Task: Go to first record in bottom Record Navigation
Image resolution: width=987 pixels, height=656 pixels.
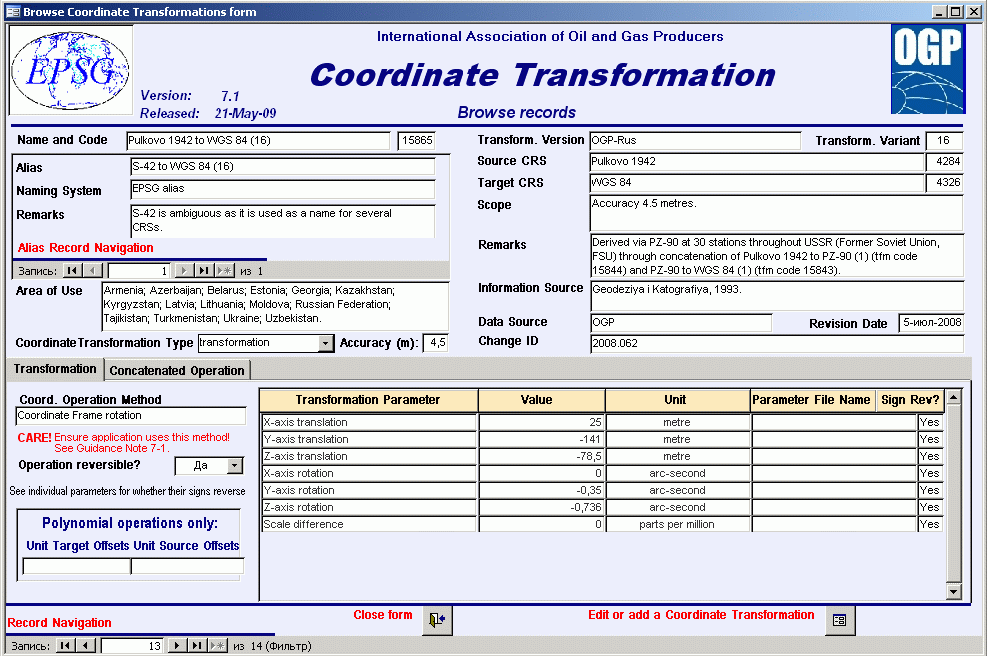Action: click(65, 646)
